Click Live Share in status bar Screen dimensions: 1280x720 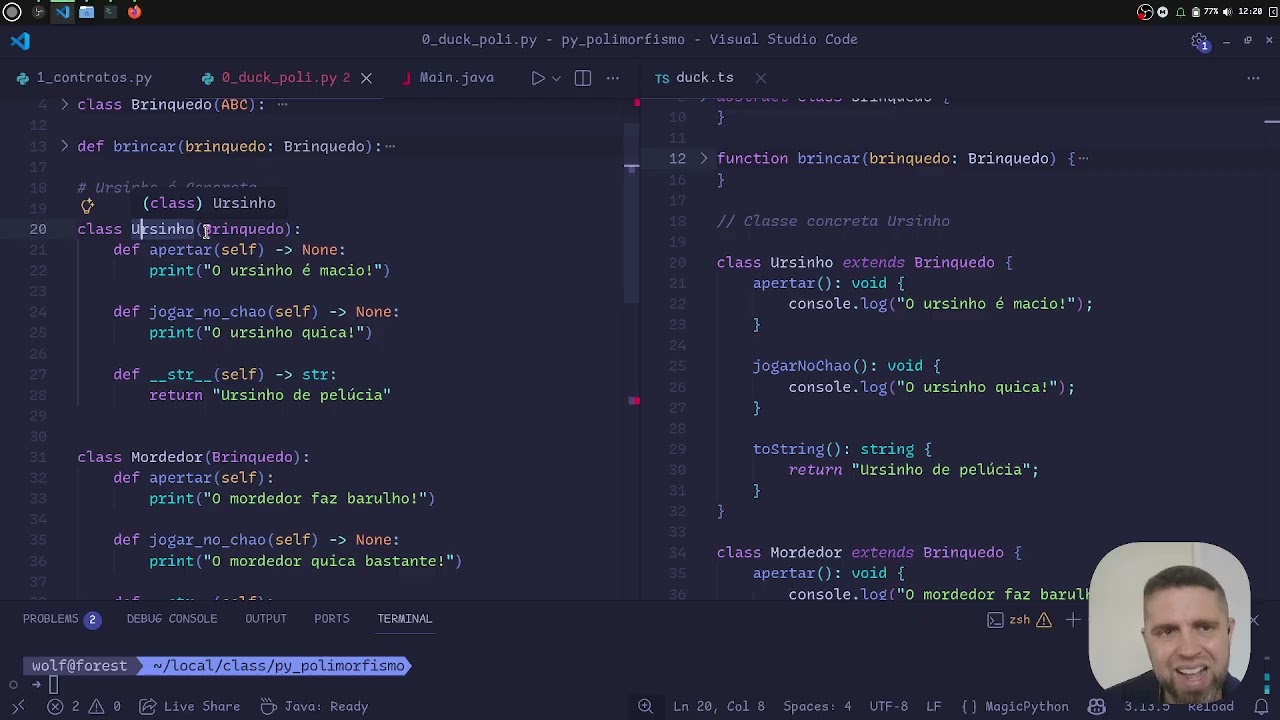pyautogui.click(x=188, y=706)
